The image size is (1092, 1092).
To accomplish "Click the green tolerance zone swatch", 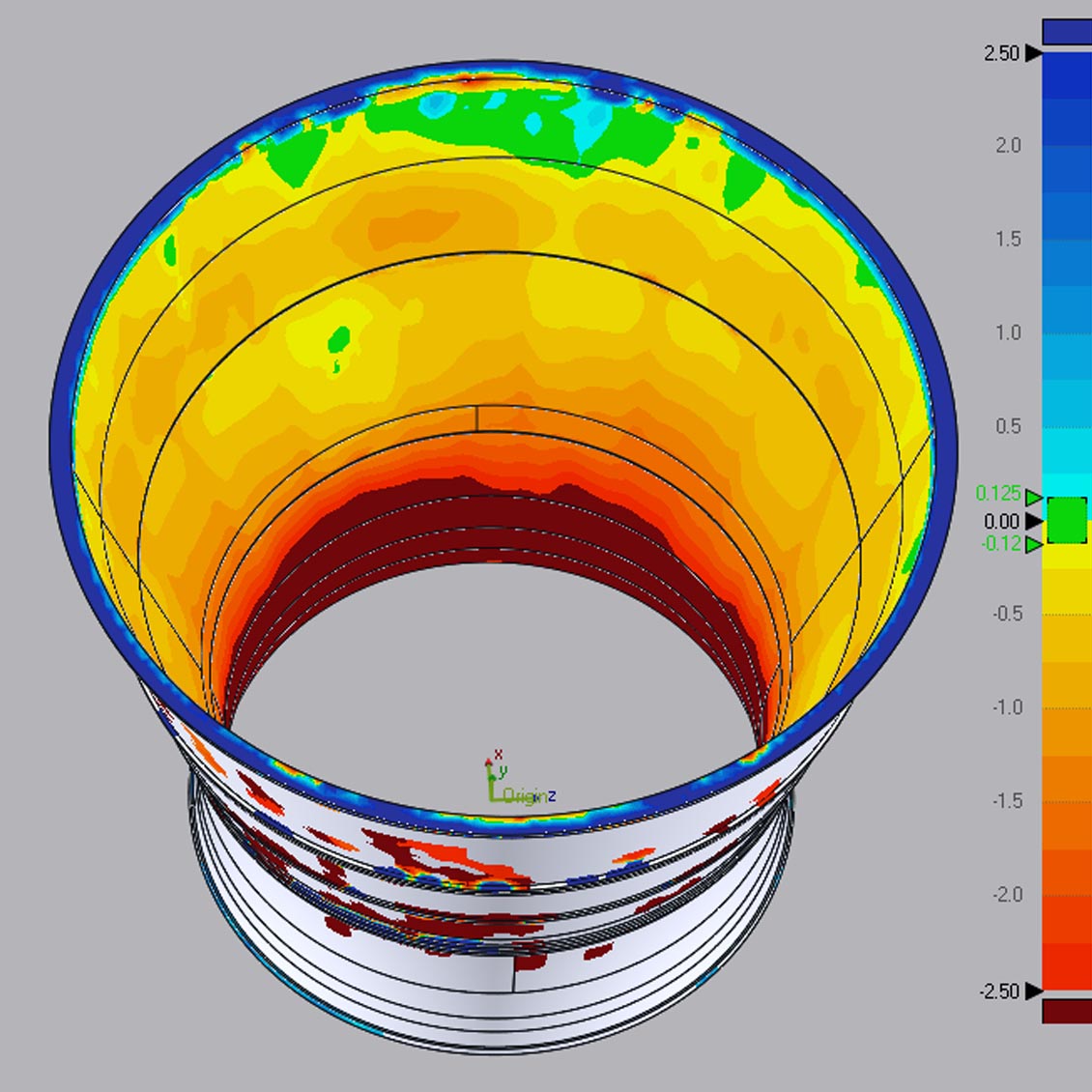I will click(x=1067, y=520).
